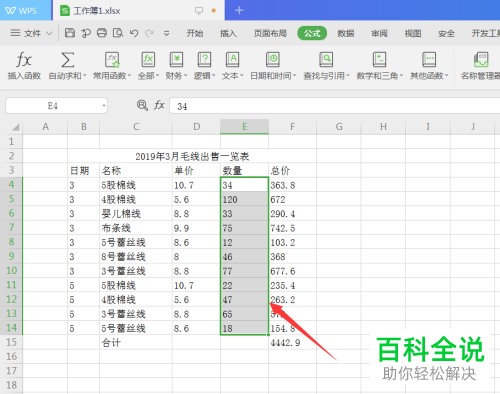Click the AutoSum sigma icon
The image size is (500, 394).
click(67, 60)
